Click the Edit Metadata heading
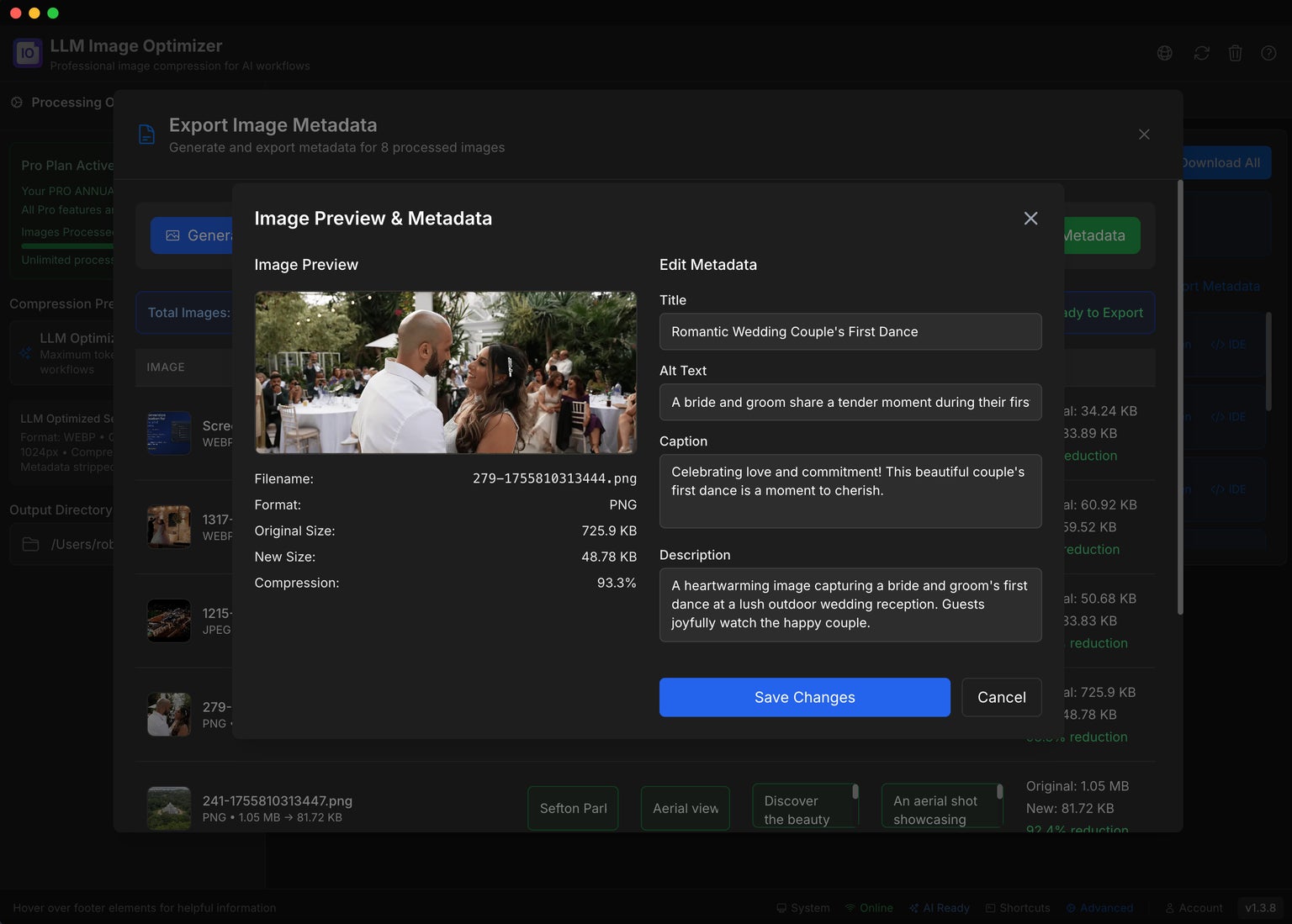 point(708,265)
